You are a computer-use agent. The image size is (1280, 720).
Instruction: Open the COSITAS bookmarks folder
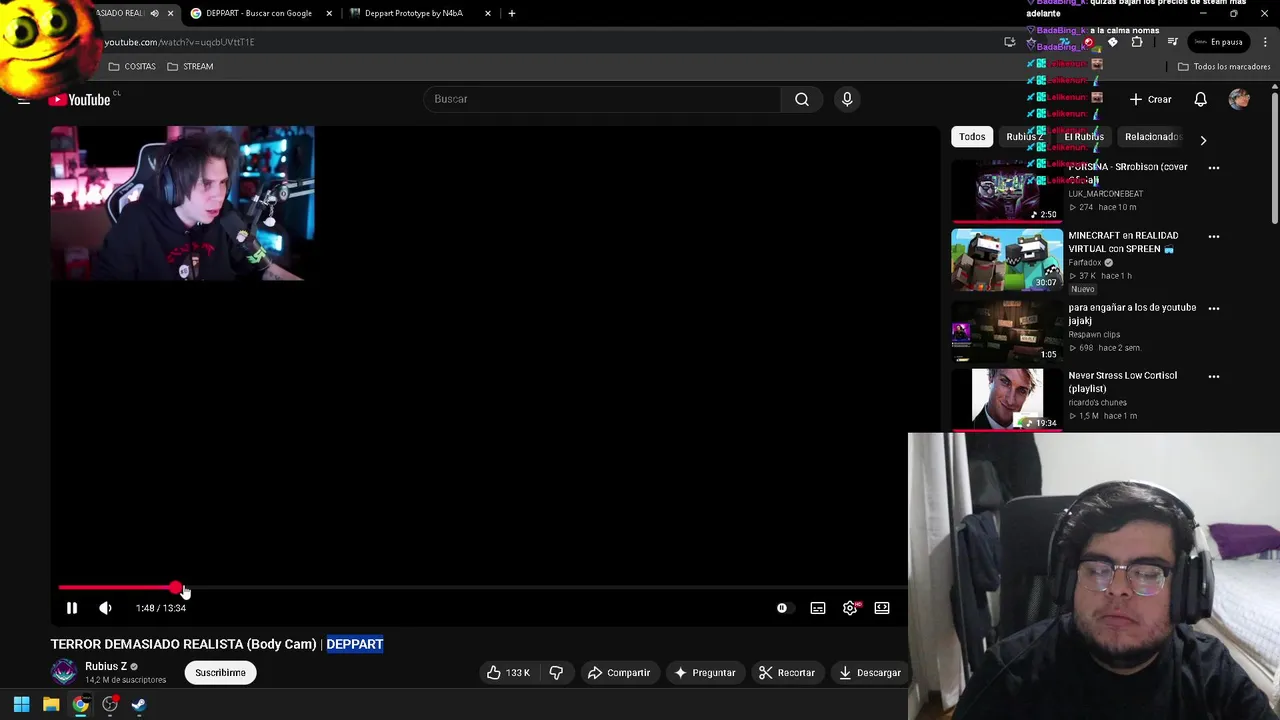tap(132, 66)
